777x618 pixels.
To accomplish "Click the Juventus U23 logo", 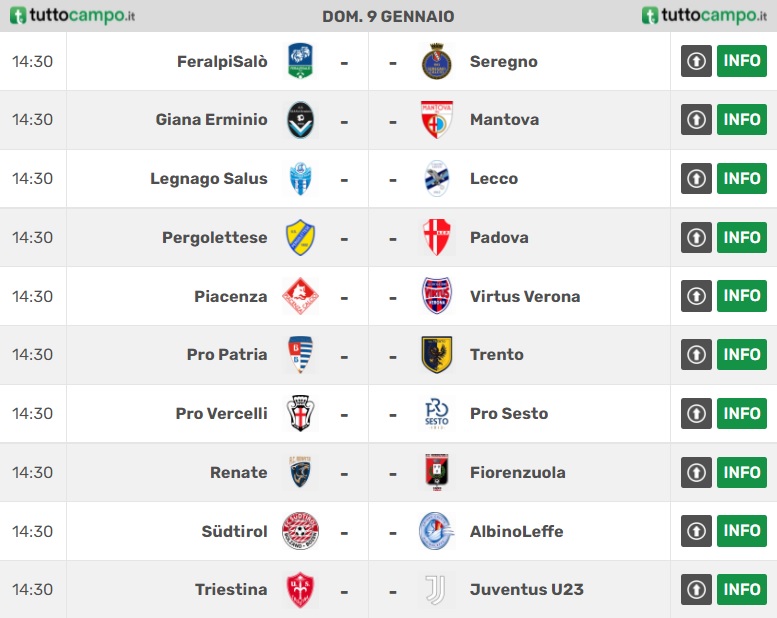I will click(x=437, y=590).
